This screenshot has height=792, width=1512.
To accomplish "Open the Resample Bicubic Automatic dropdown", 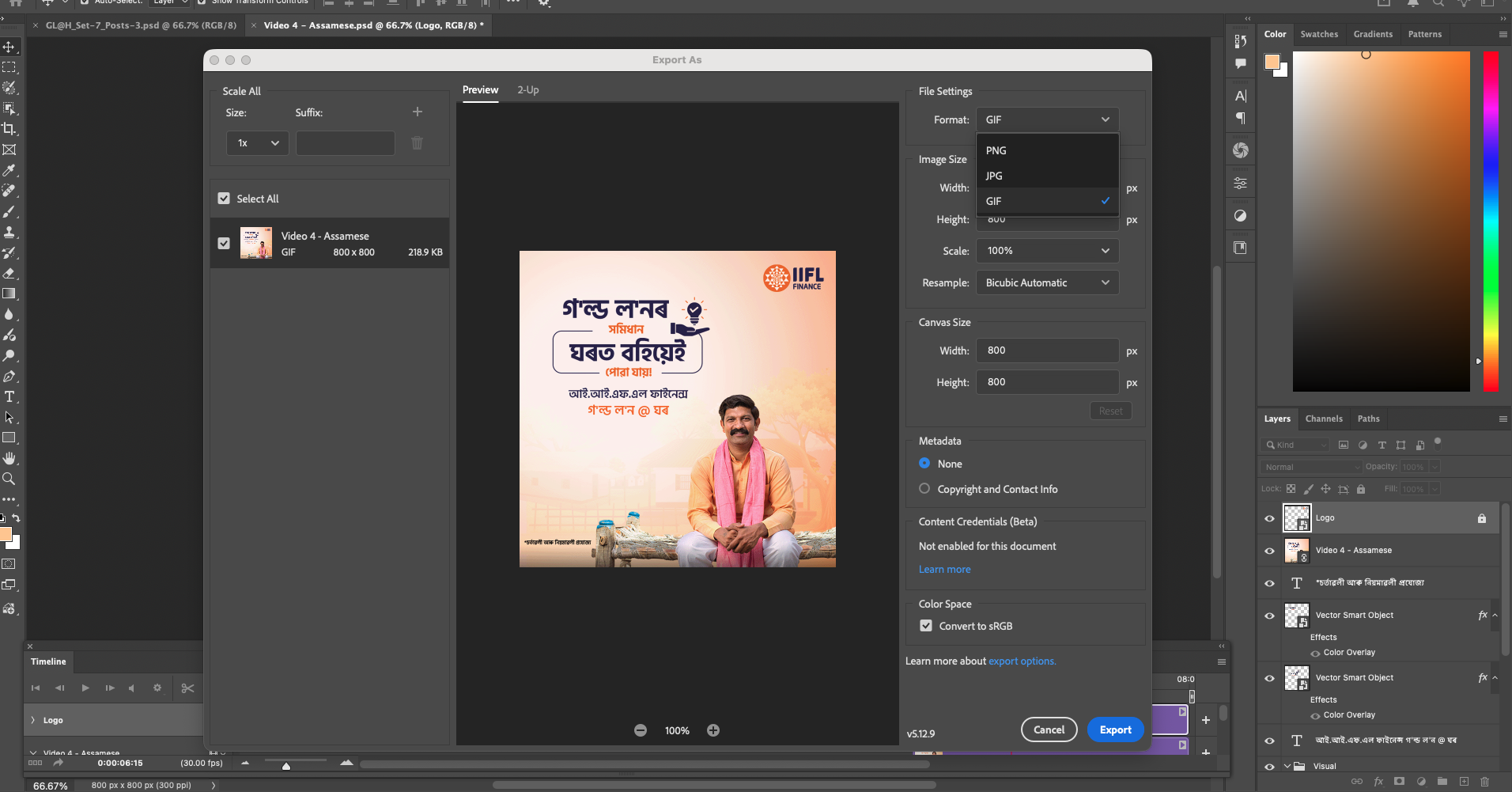I will [x=1047, y=282].
